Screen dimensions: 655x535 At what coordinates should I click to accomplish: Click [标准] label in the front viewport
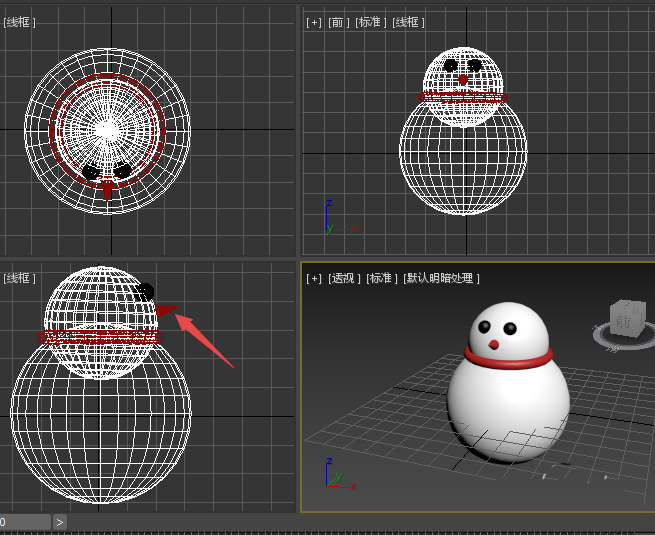coord(370,22)
